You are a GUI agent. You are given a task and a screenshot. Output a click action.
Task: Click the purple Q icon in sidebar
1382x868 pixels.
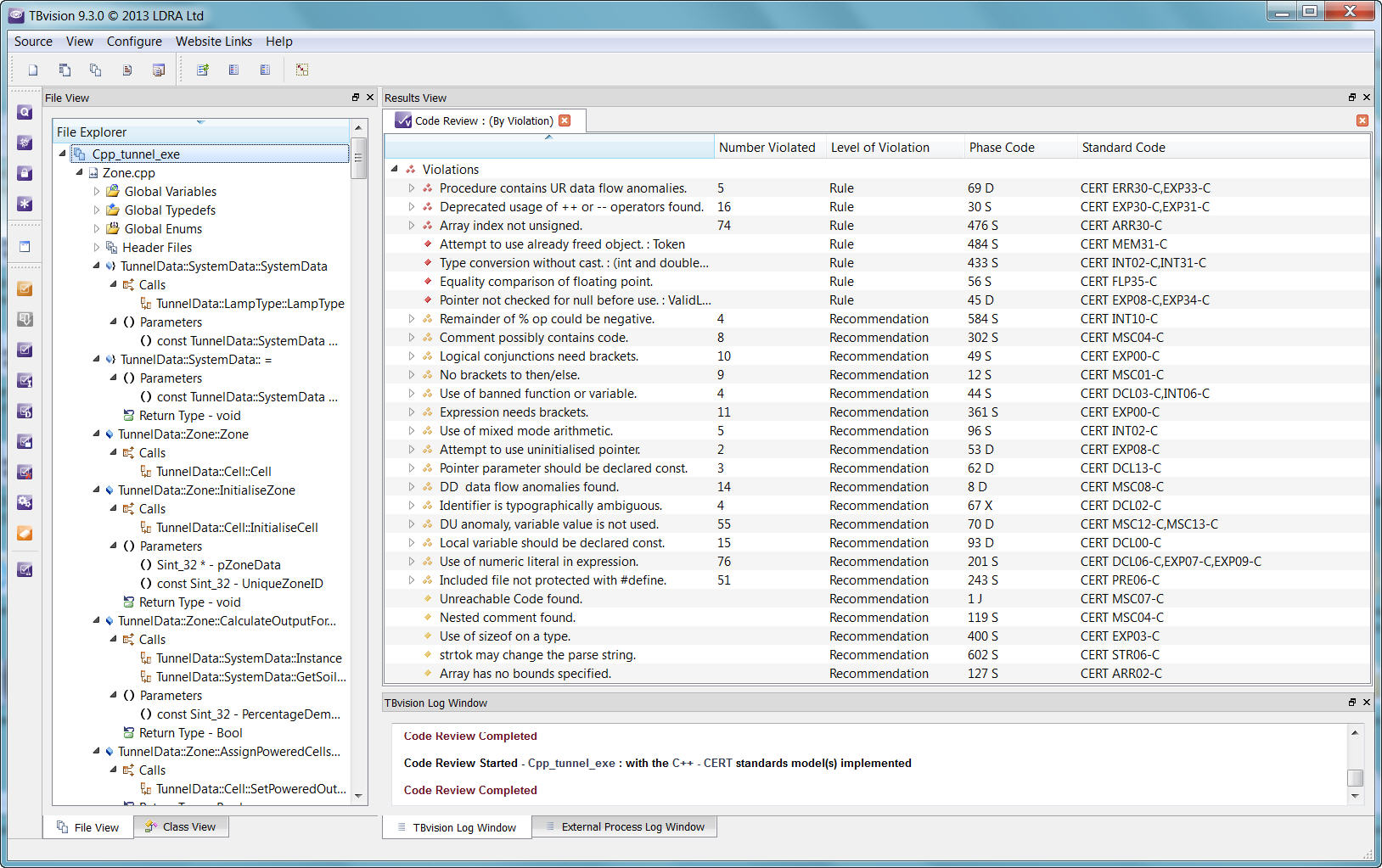click(x=25, y=112)
